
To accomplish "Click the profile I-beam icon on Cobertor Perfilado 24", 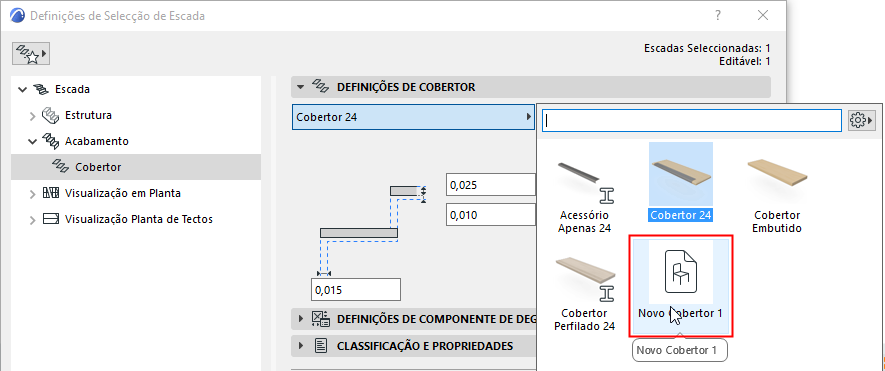I will tap(606, 293).
